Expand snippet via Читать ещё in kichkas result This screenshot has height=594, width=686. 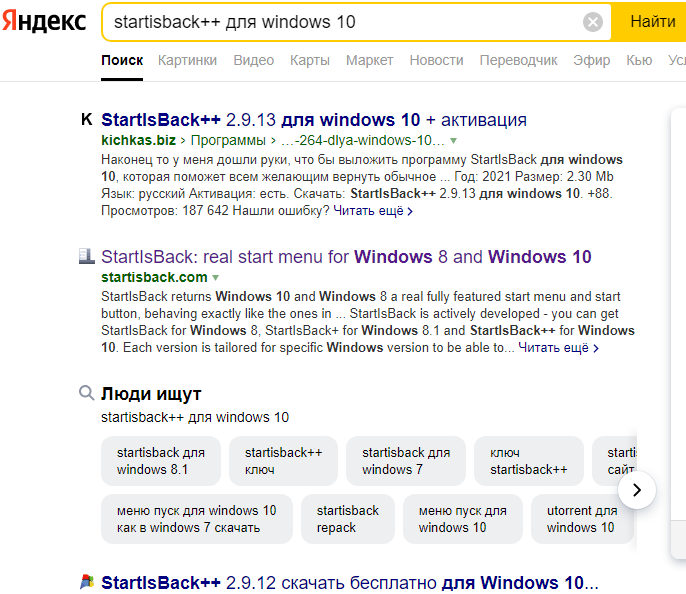point(373,211)
